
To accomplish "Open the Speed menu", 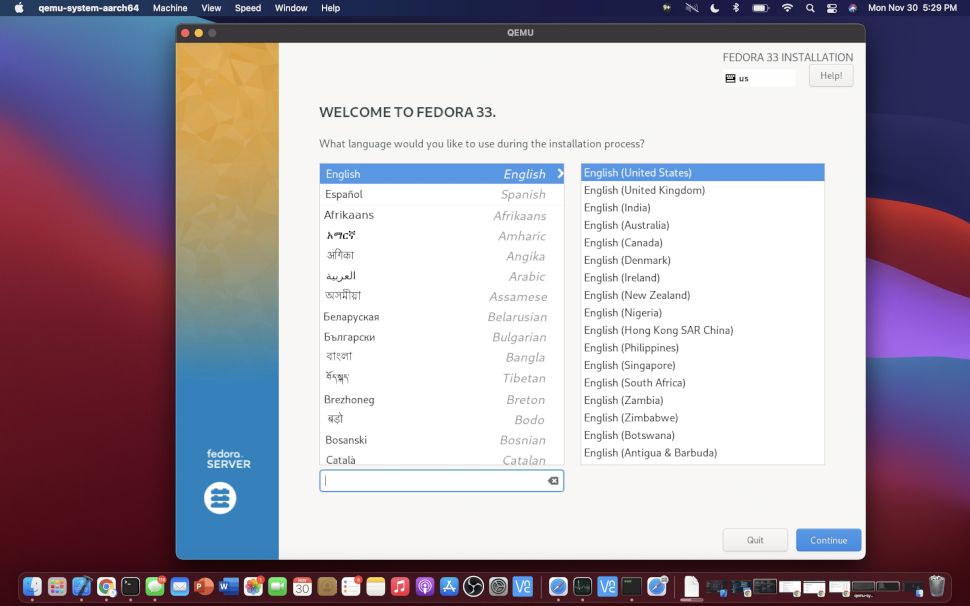I will 247,8.
